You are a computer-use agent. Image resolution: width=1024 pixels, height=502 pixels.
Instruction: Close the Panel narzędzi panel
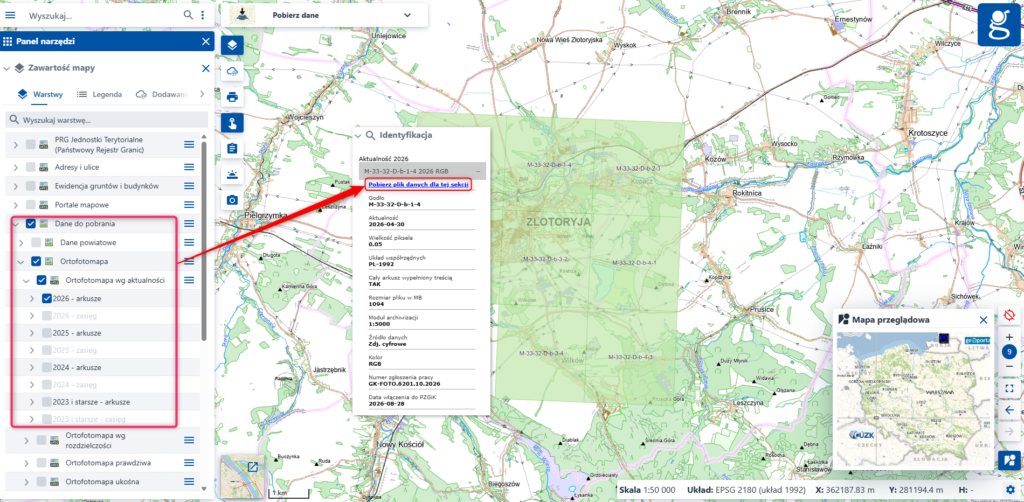point(206,41)
